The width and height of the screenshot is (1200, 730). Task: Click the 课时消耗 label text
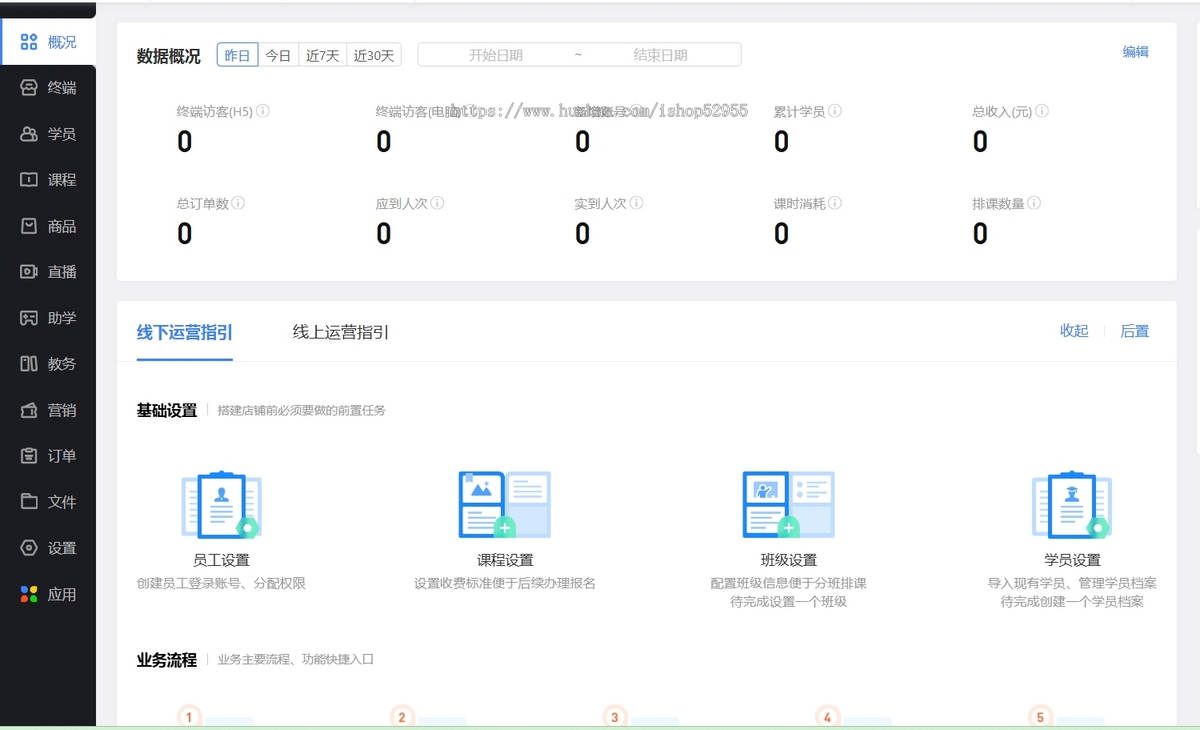[x=800, y=203]
